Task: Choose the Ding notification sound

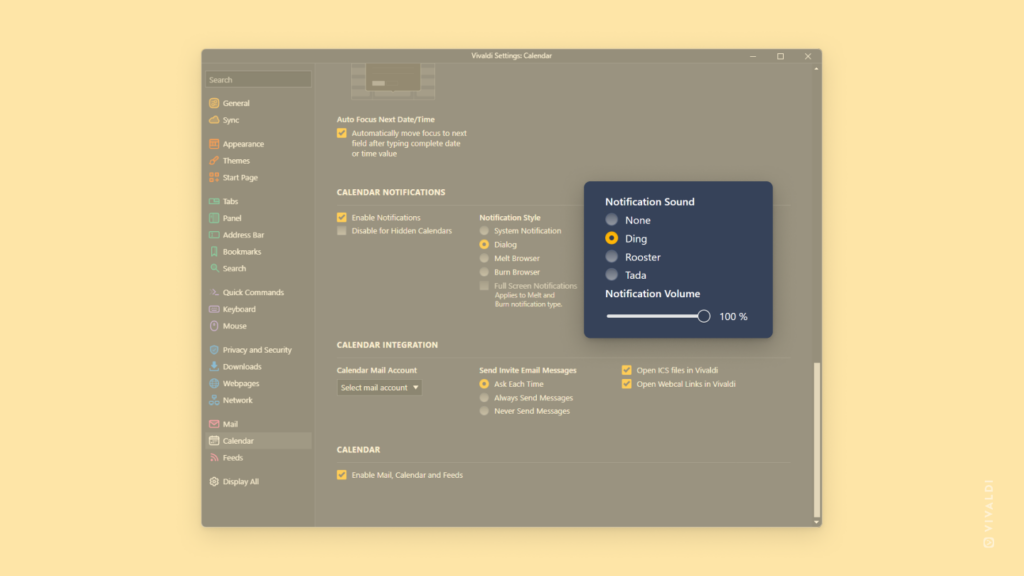Action: point(611,238)
